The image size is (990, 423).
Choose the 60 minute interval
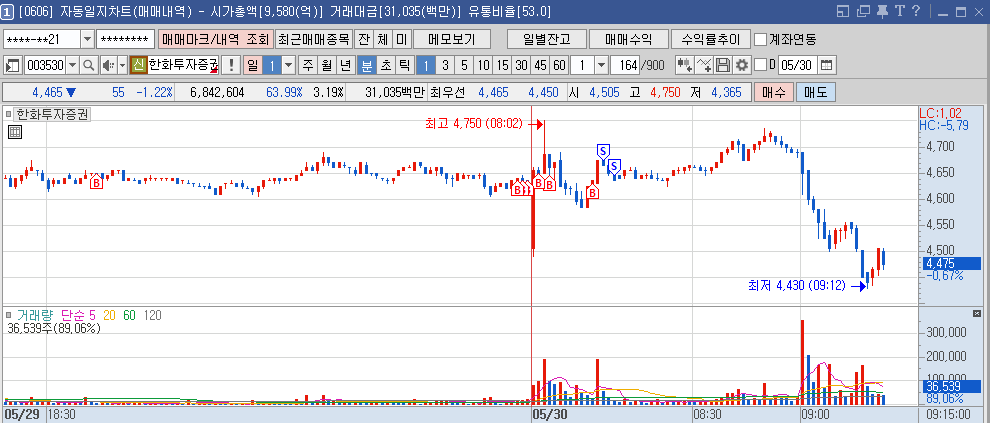tap(559, 65)
